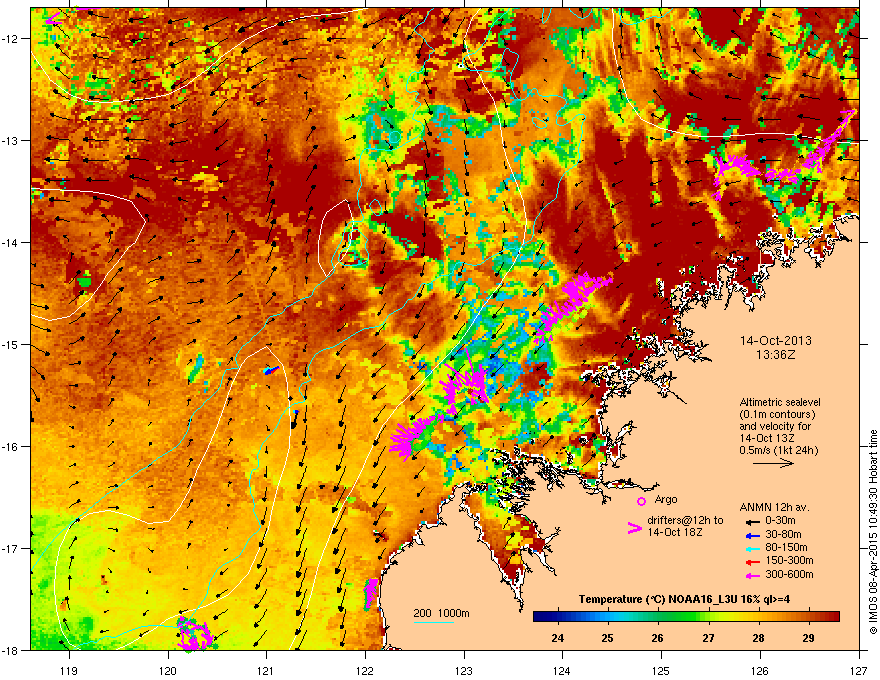
Task: Click the '-15' latitude axis label
Action: (x=10, y=344)
